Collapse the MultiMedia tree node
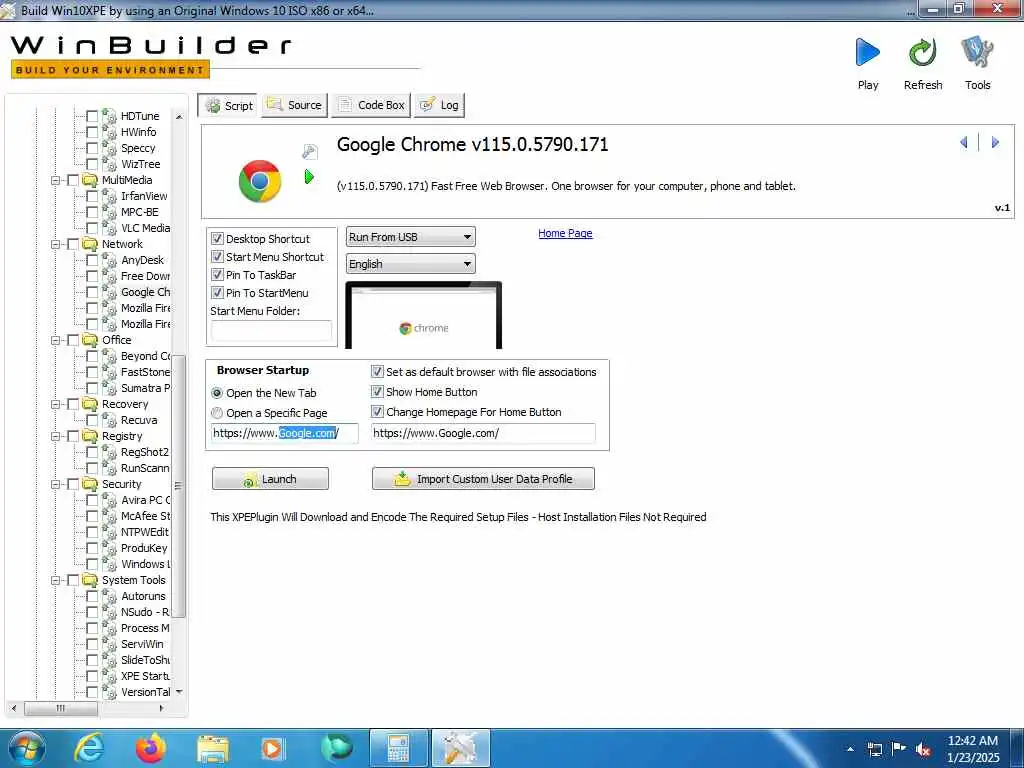 56,180
